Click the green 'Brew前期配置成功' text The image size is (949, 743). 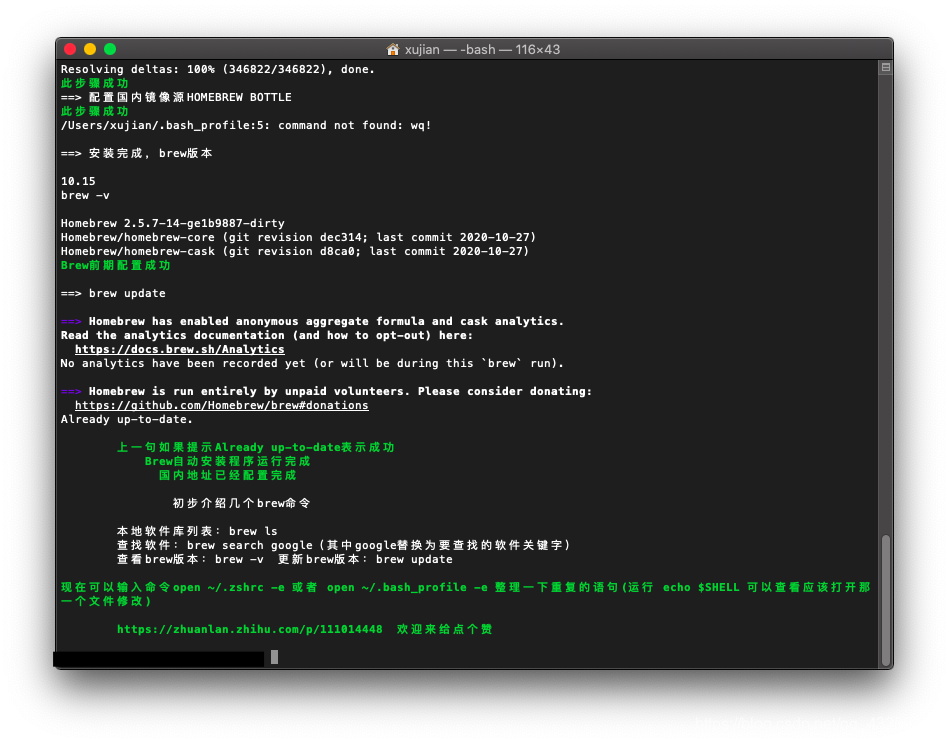[115, 265]
